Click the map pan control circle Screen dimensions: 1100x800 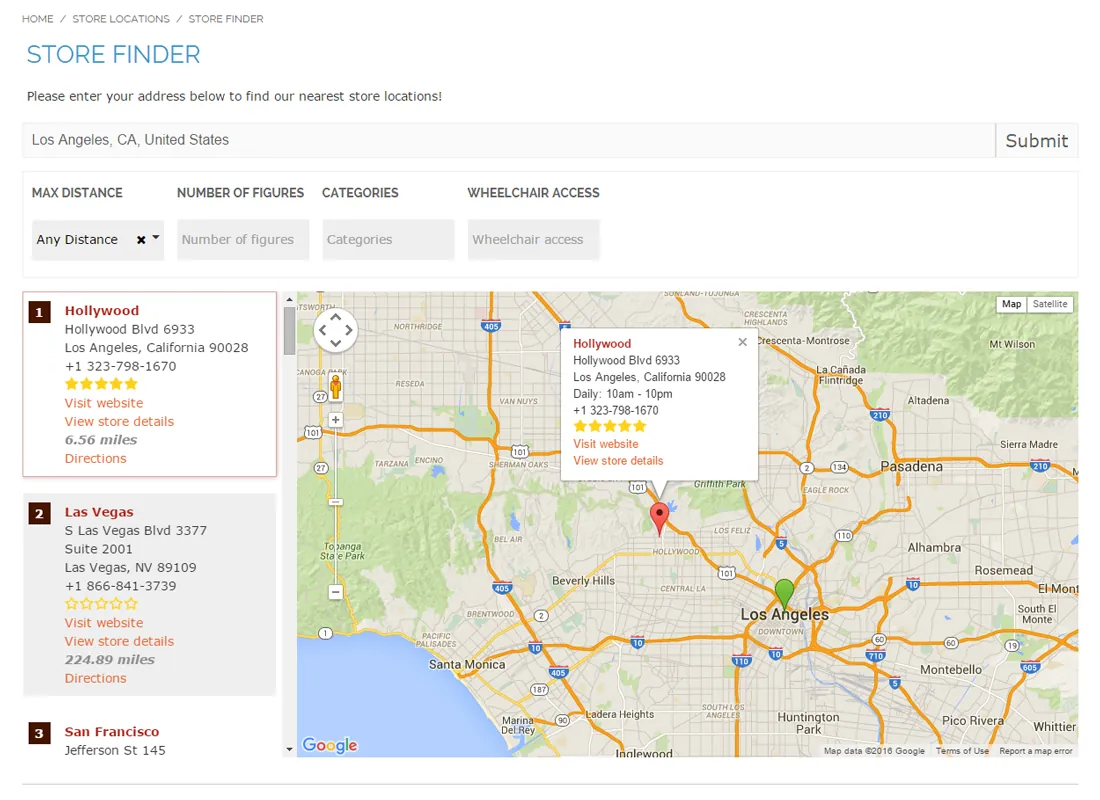click(x=335, y=330)
